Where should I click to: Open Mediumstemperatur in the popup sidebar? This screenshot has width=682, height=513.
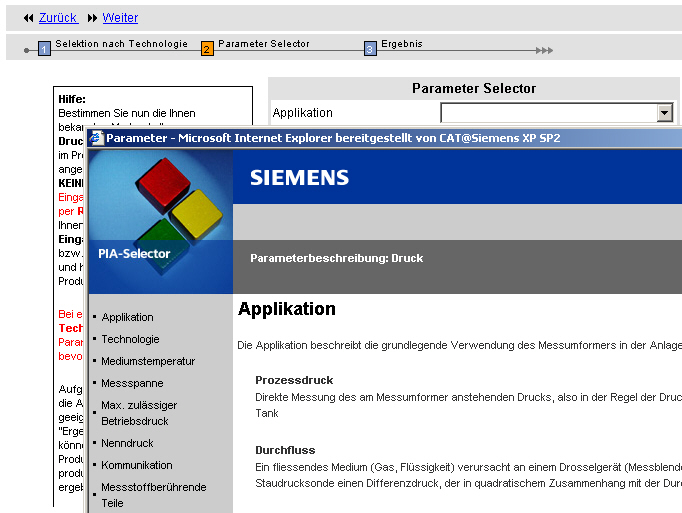[x=148, y=361]
